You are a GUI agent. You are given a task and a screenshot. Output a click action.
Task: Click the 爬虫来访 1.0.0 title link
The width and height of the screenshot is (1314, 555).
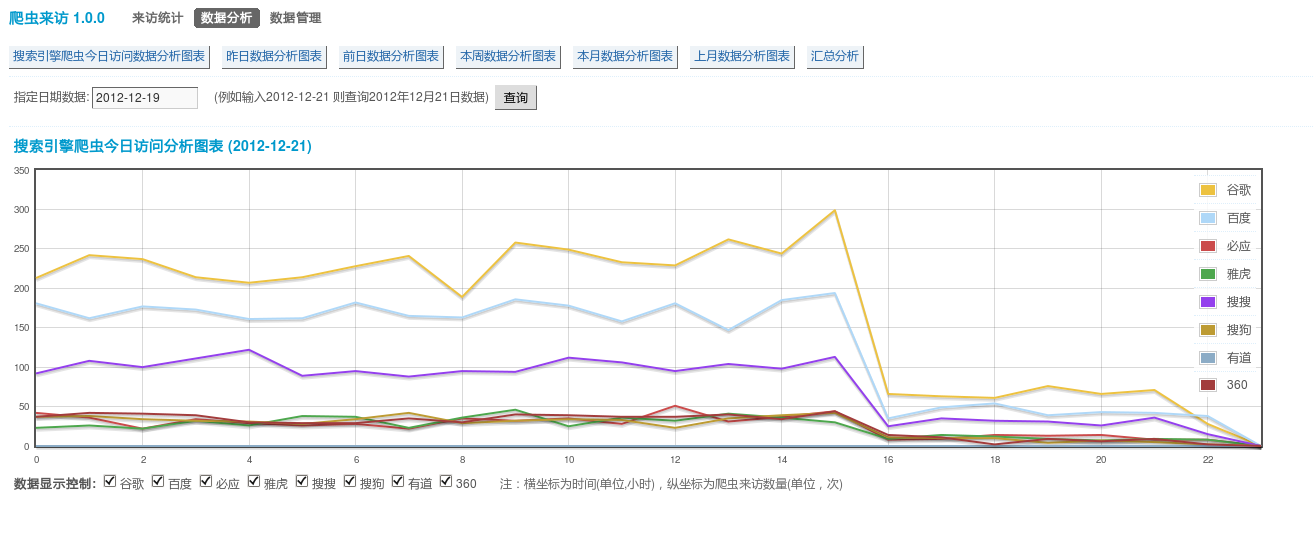[56, 18]
